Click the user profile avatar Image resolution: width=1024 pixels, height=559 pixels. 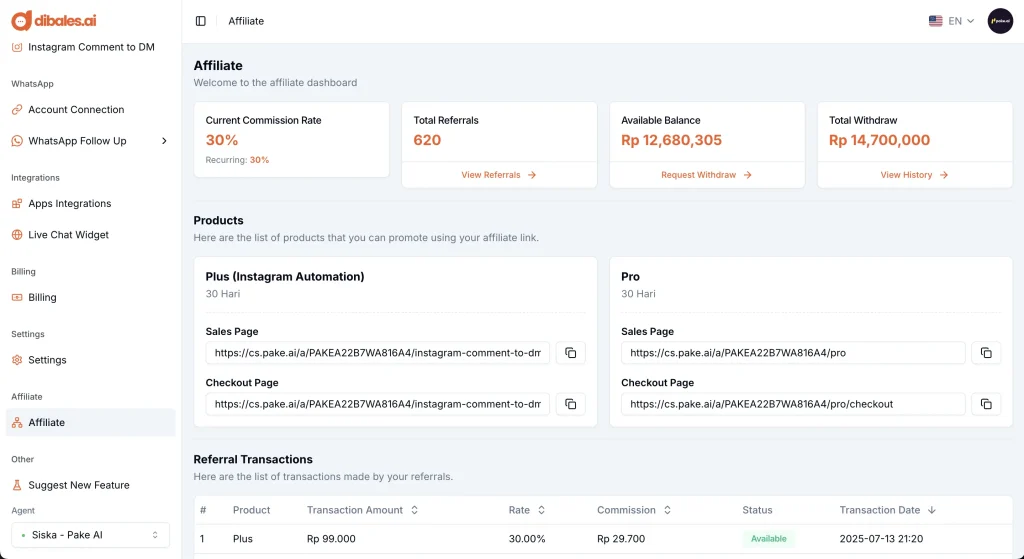point(1000,21)
